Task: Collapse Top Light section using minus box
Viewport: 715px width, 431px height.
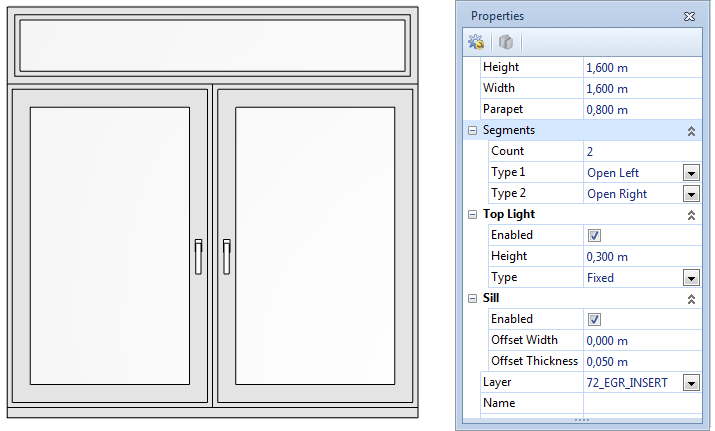Action: point(472,214)
